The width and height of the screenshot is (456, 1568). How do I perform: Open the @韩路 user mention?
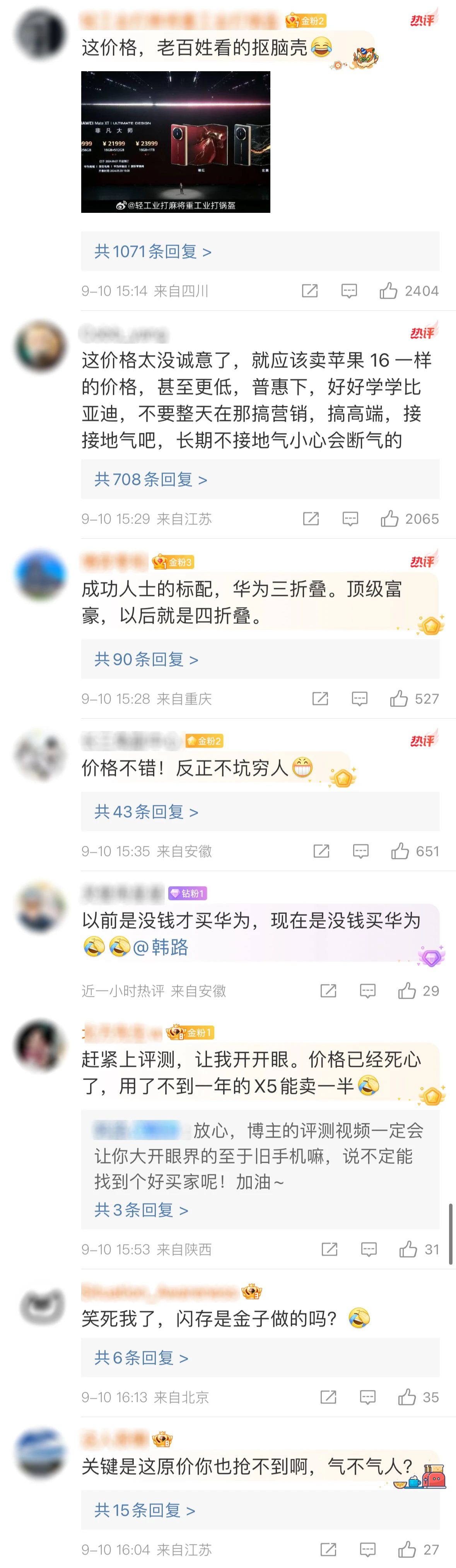click(x=161, y=947)
